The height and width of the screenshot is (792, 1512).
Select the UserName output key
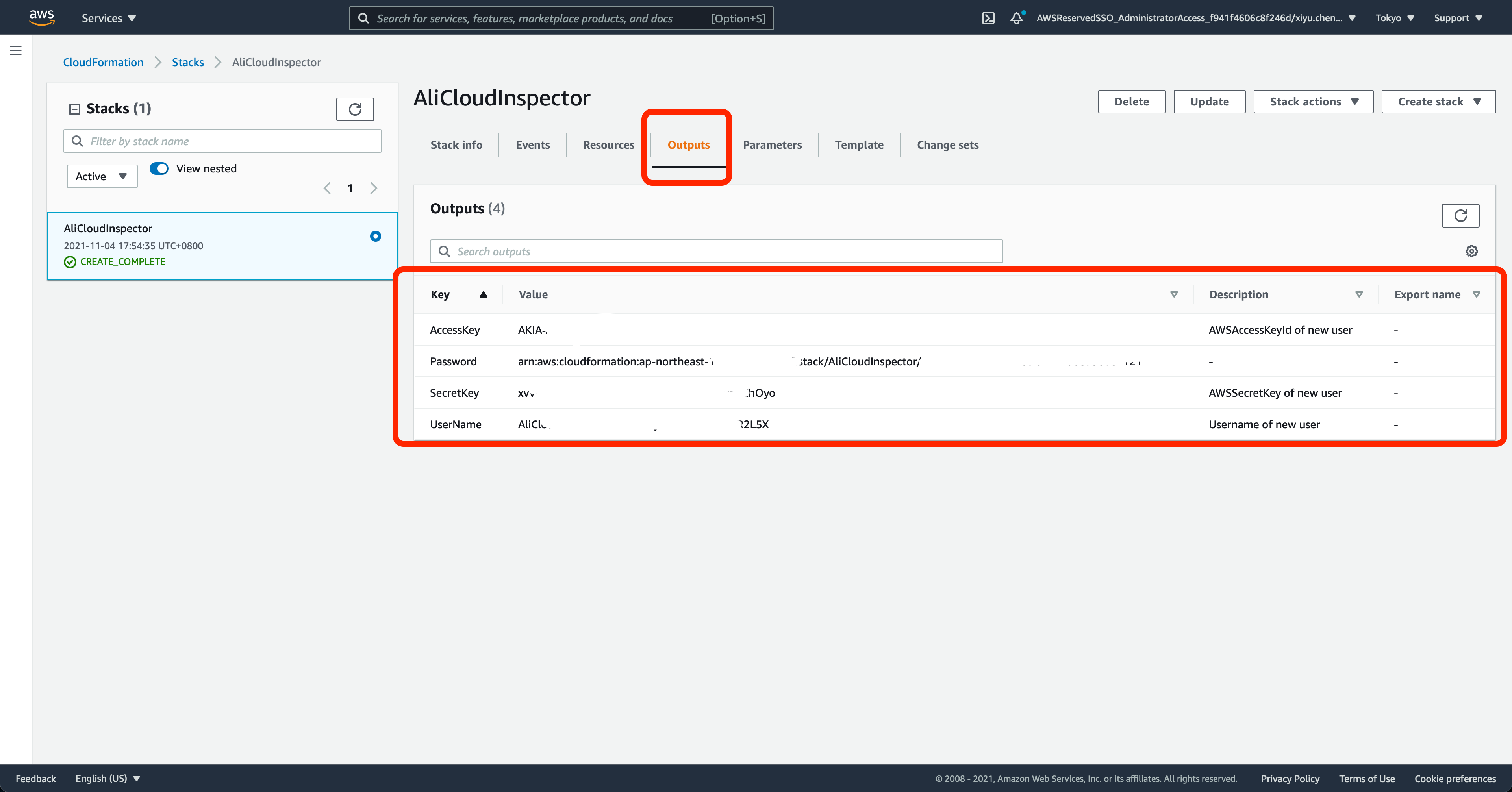(x=455, y=424)
